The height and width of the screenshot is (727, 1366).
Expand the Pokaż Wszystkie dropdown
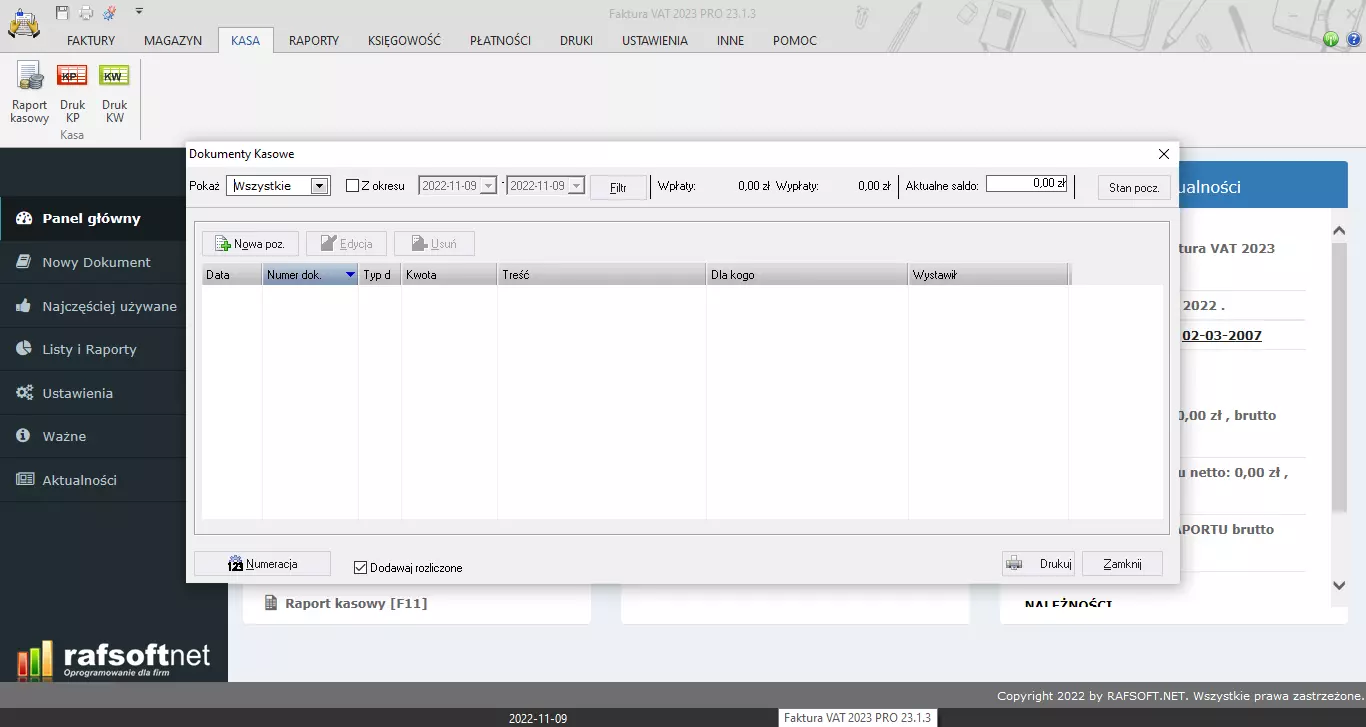(319, 186)
